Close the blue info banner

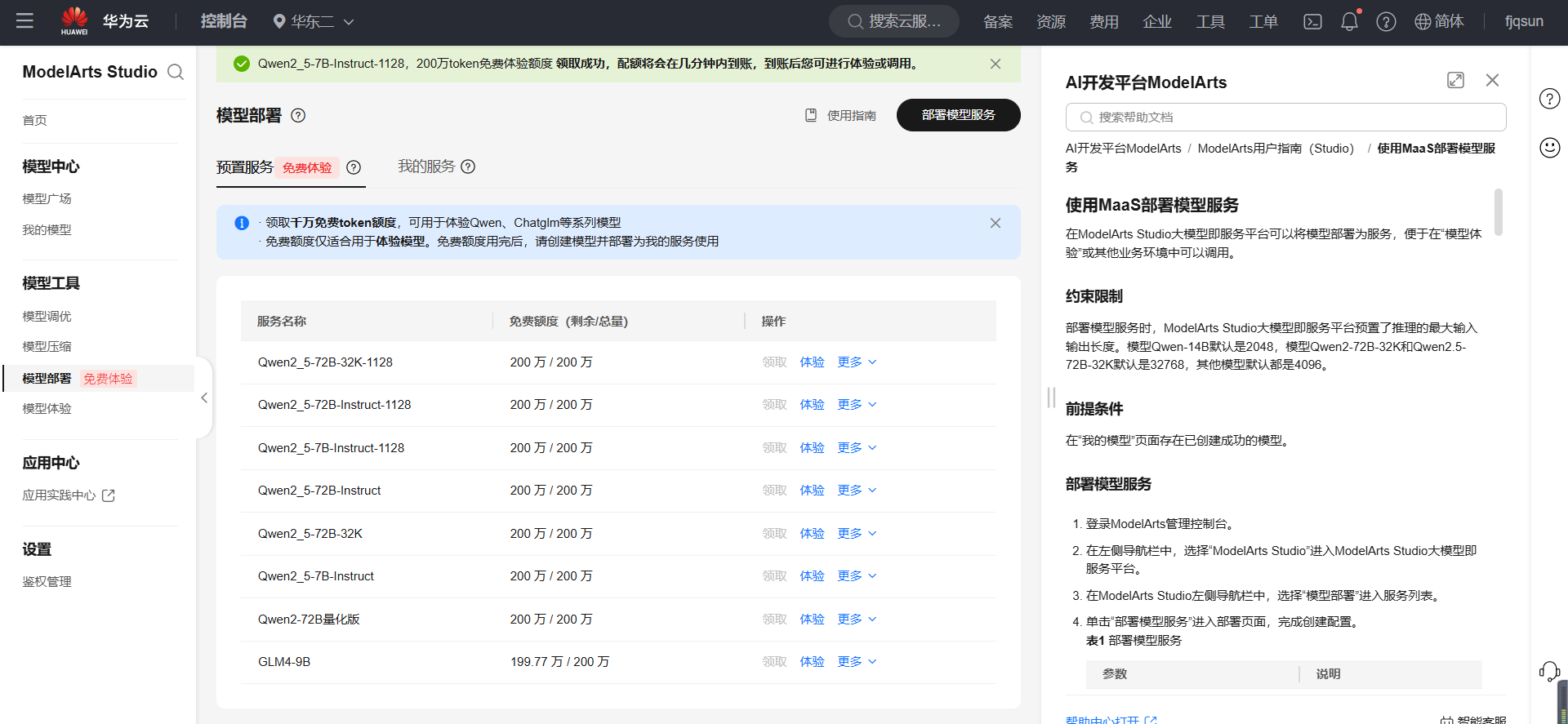click(995, 223)
